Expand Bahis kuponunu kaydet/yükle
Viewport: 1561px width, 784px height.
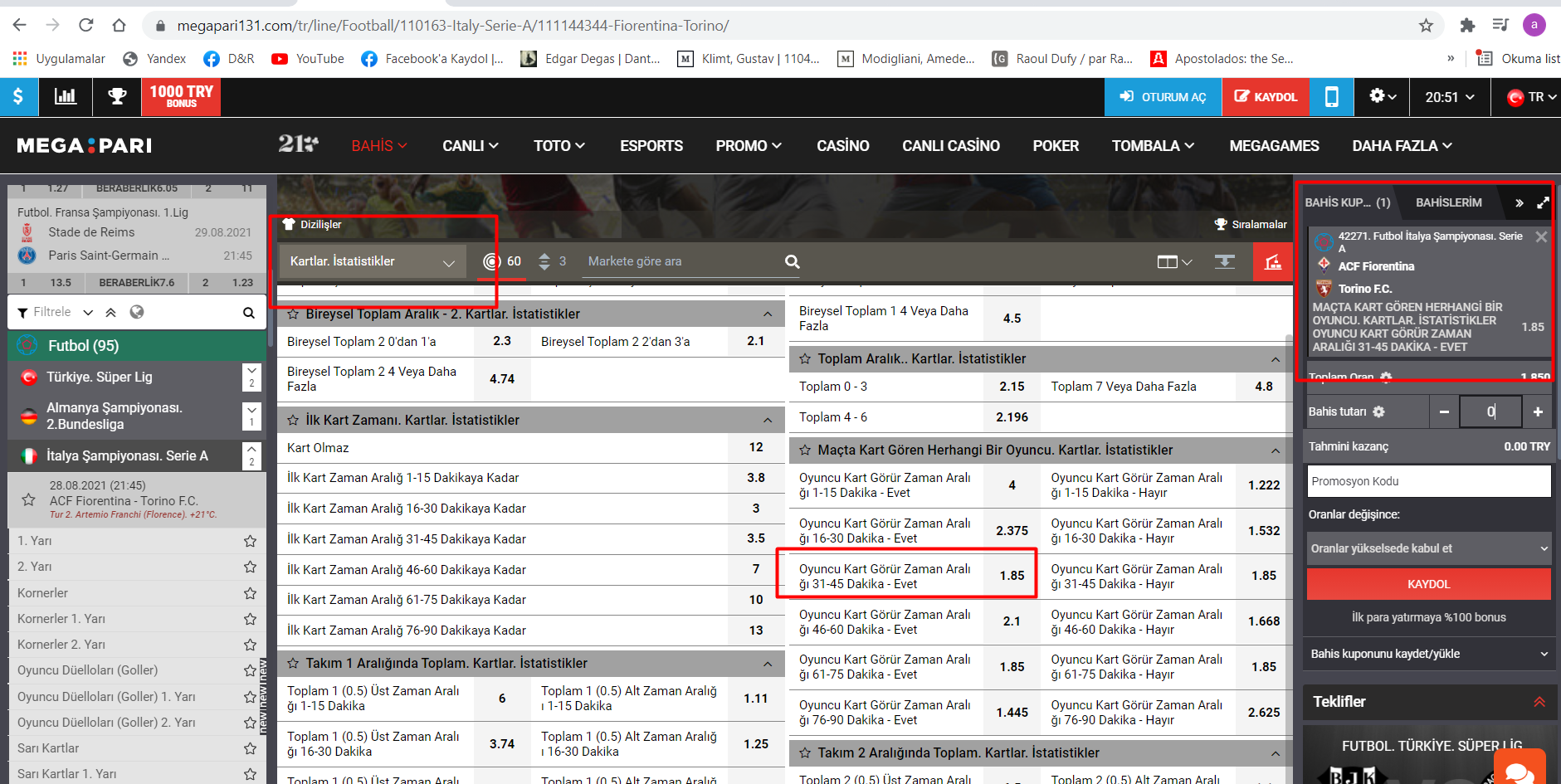[1428, 654]
